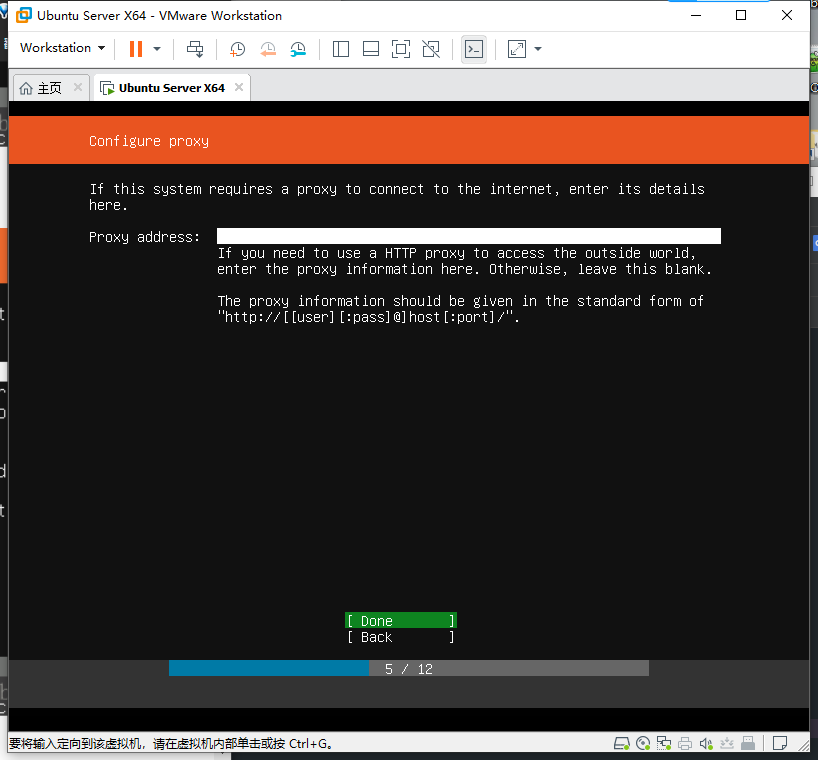Image resolution: width=818 pixels, height=760 pixels.
Task: Click the sound card status icon
Action: point(706,743)
